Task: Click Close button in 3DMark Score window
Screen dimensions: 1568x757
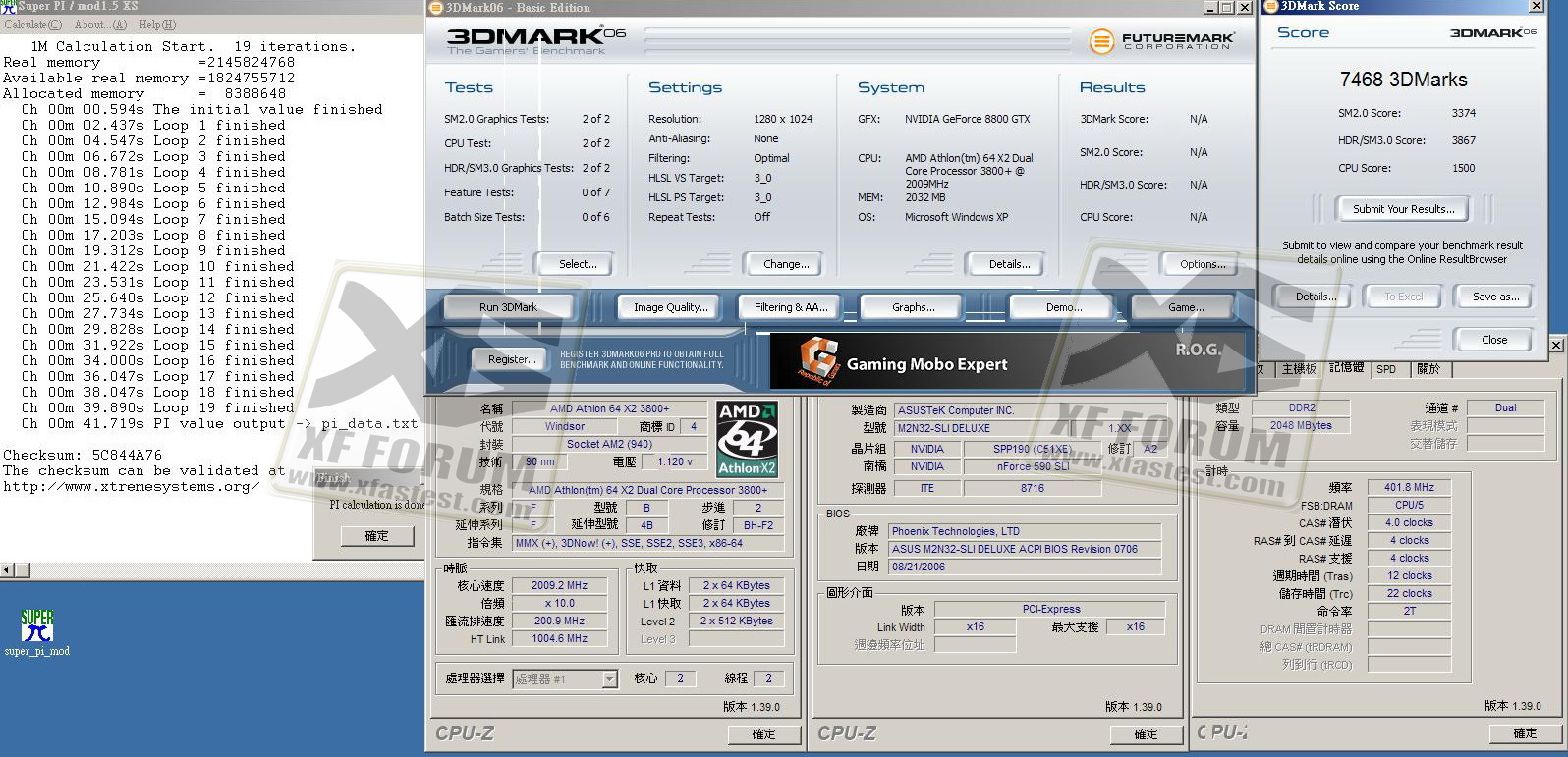Action: tap(1493, 340)
